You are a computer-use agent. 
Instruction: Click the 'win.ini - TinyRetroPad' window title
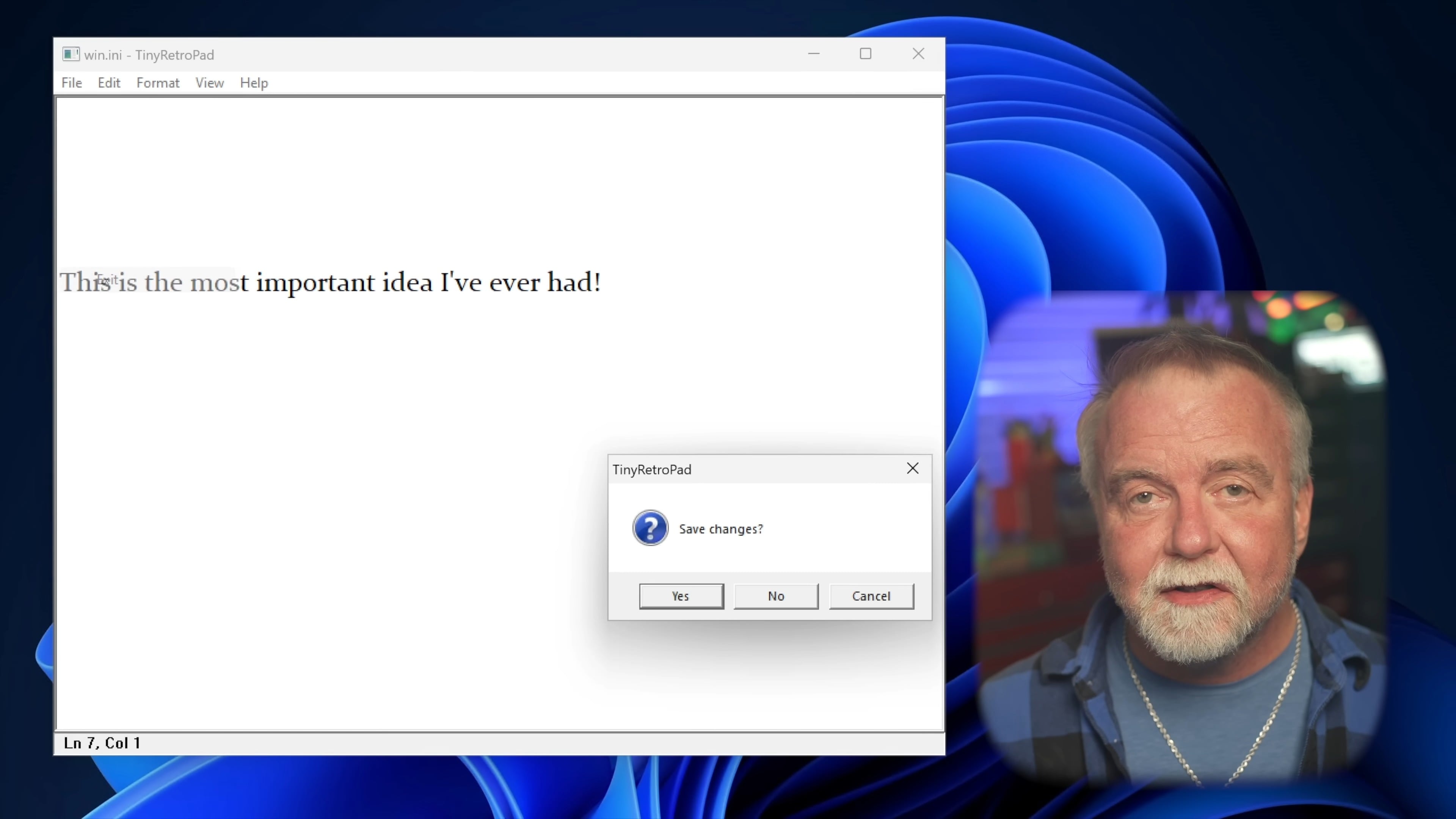(x=149, y=55)
